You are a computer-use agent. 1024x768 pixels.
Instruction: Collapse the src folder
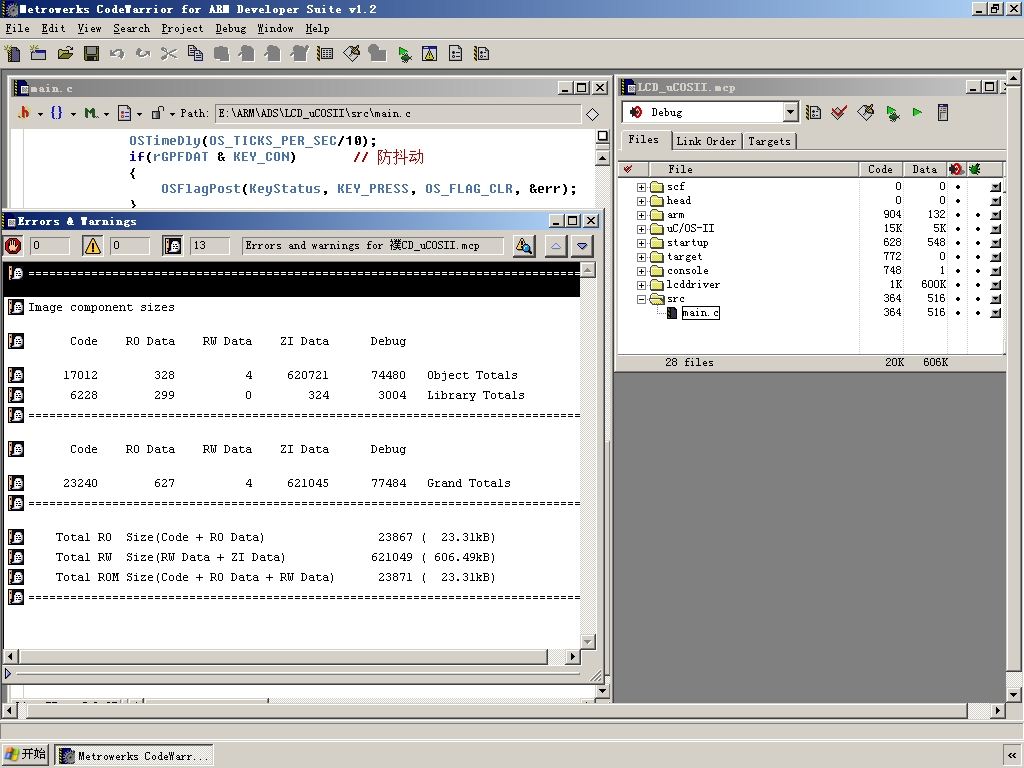[641, 299]
